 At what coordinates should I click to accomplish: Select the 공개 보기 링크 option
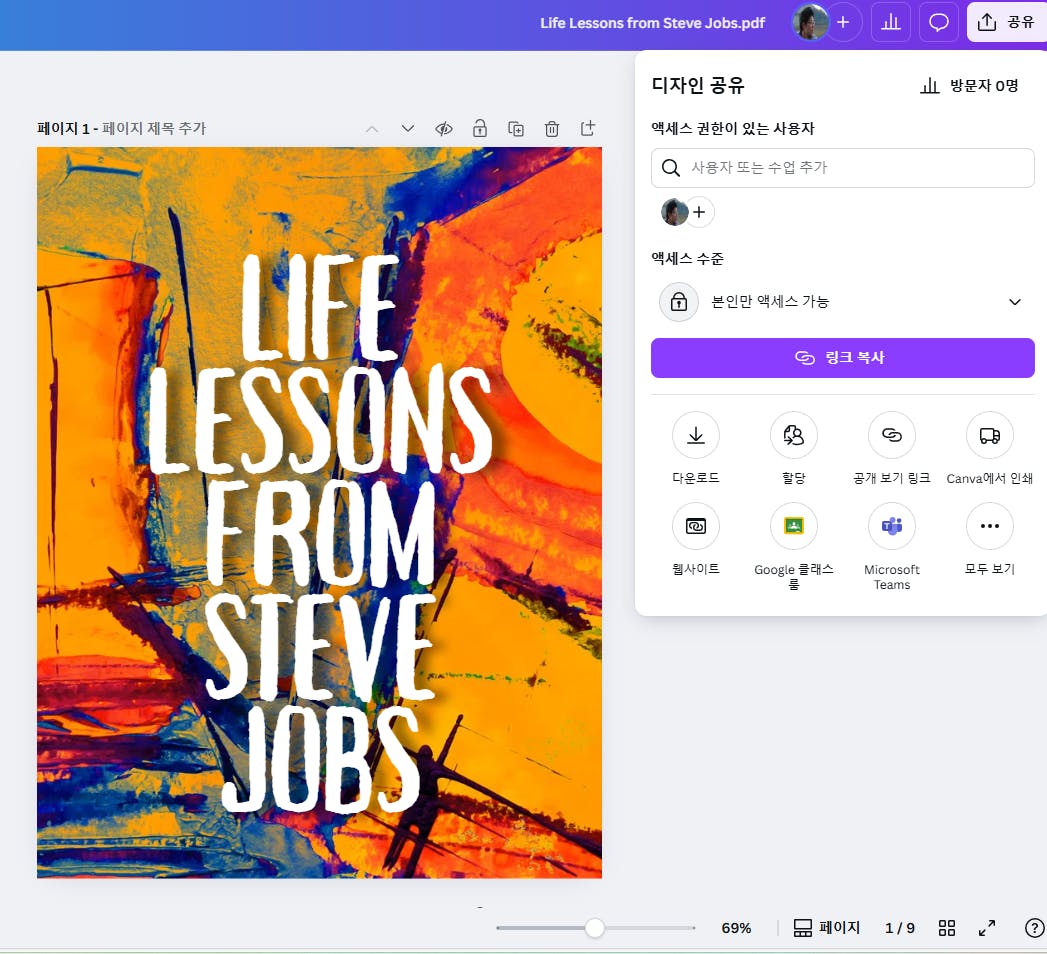[x=892, y=435]
